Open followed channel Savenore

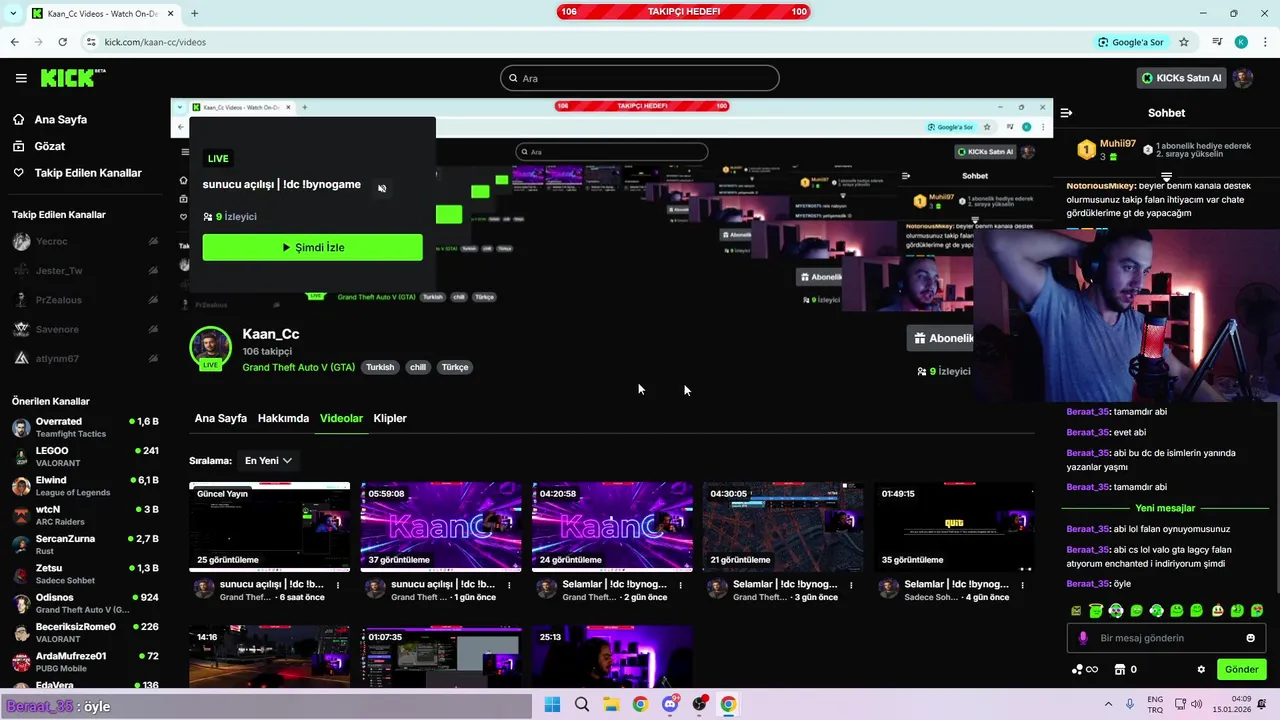85,329
